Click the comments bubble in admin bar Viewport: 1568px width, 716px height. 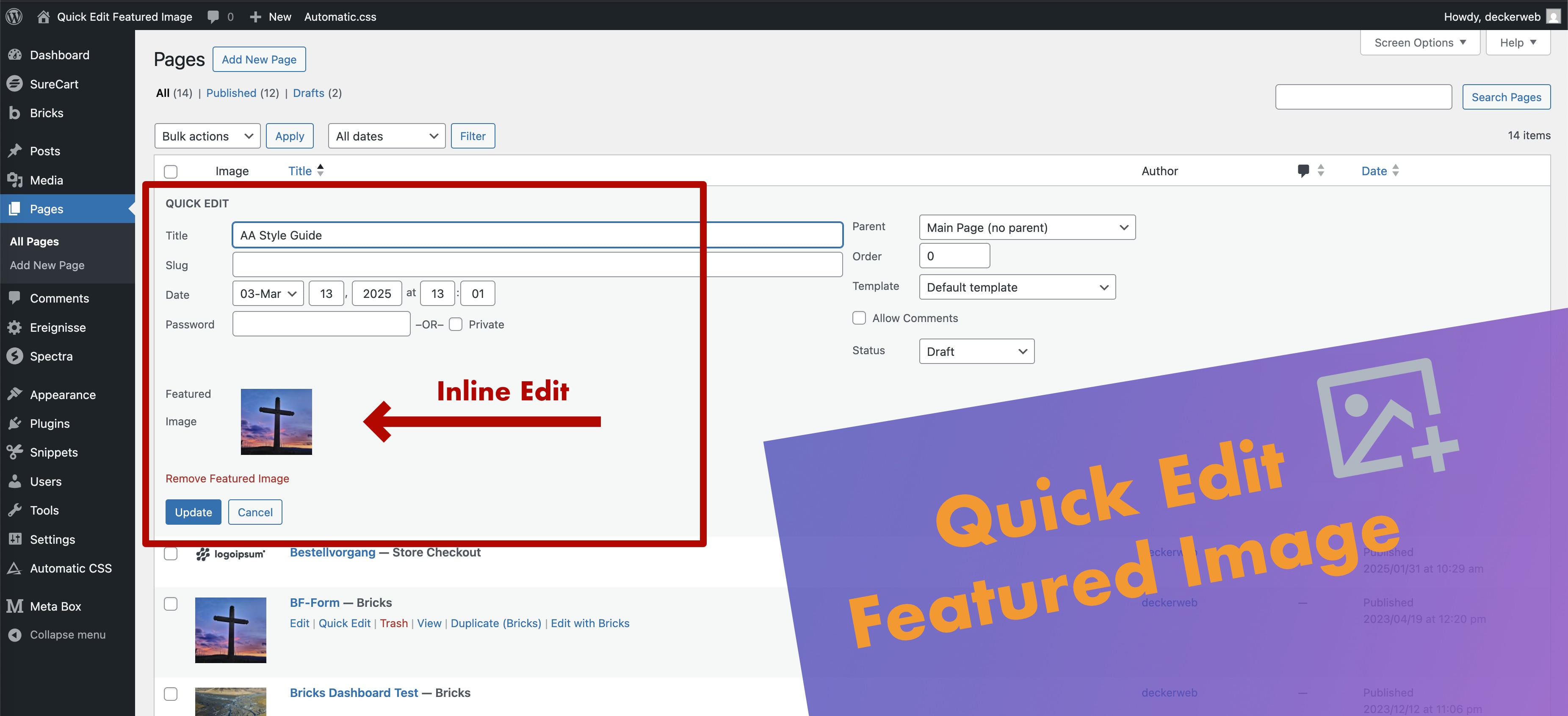(x=213, y=17)
